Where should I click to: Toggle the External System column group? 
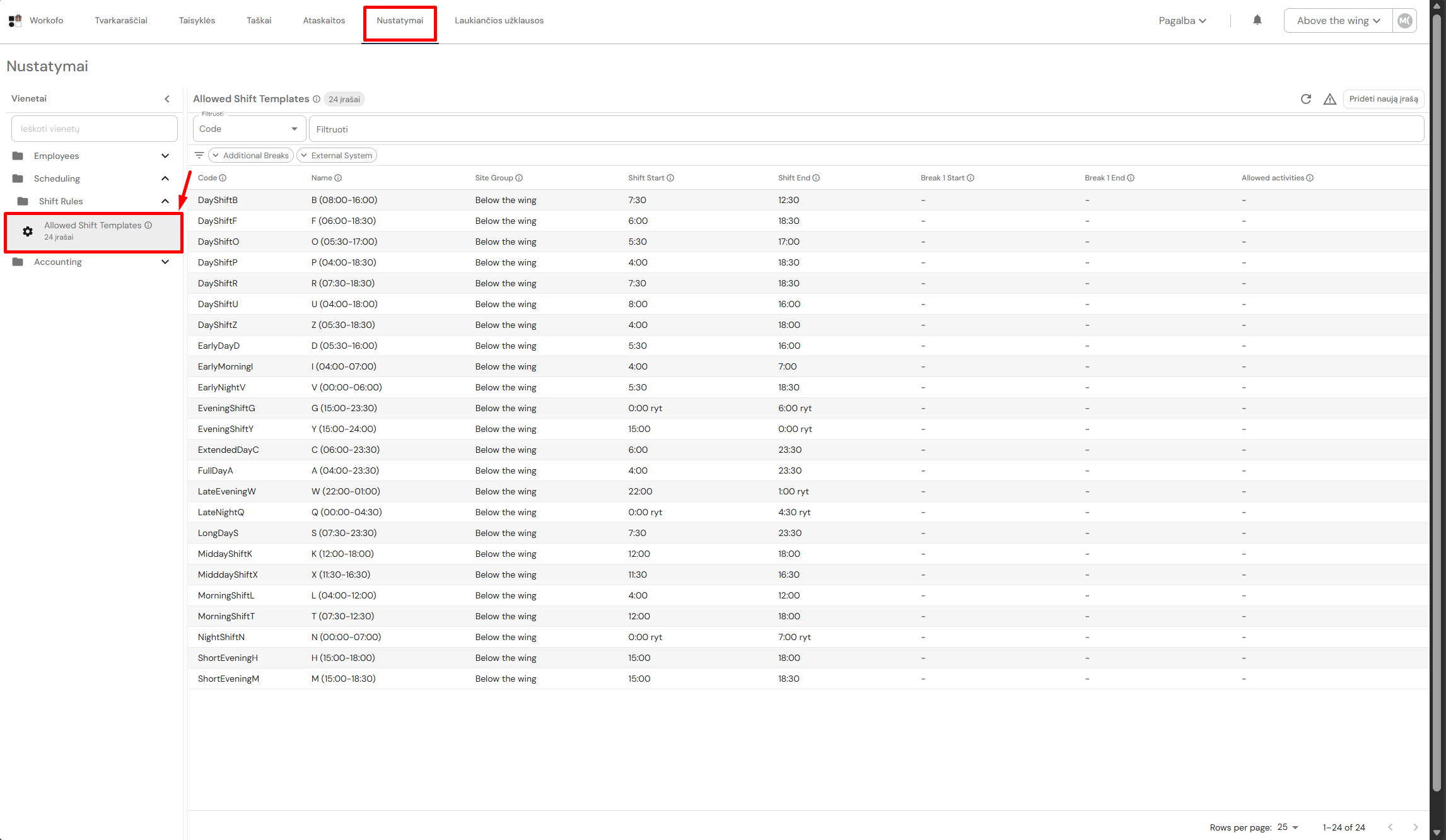(337, 155)
